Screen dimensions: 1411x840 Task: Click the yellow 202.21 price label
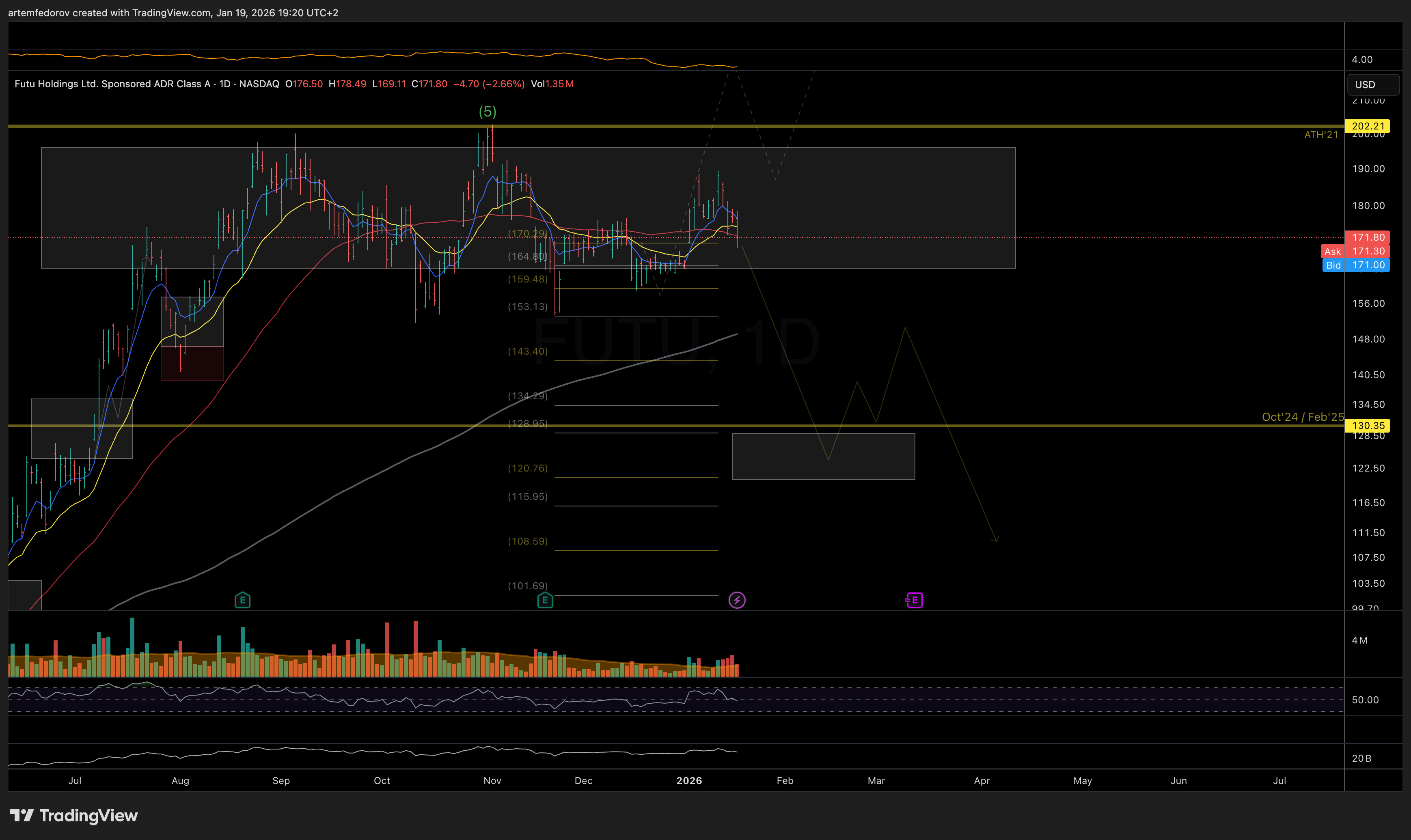tap(1368, 126)
